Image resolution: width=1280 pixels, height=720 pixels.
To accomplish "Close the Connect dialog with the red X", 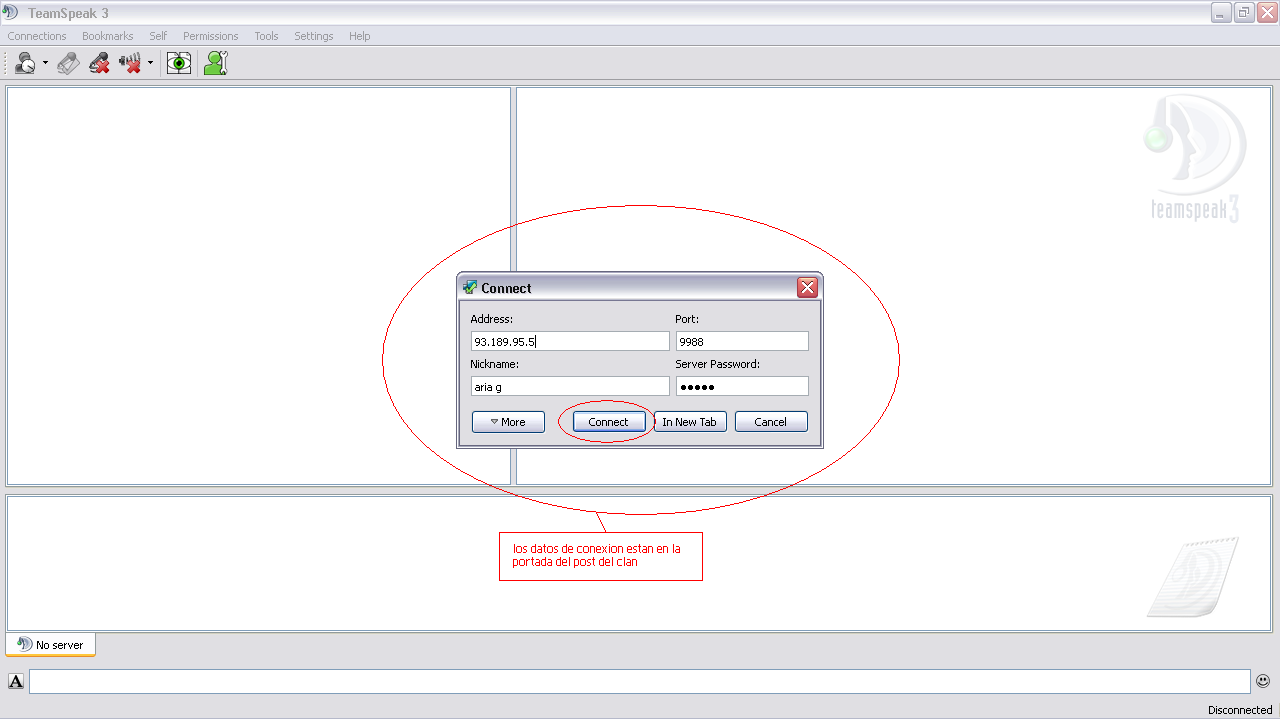I will pyautogui.click(x=808, y=288).
